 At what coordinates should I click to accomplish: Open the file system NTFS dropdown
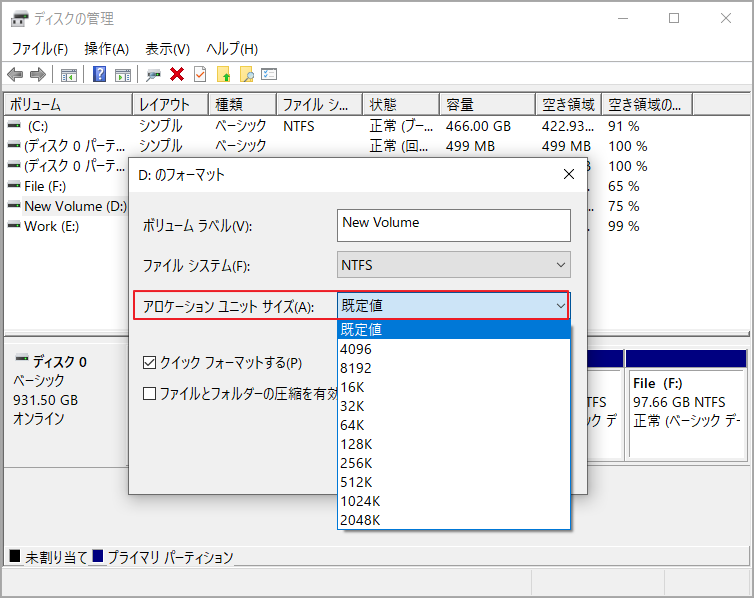click(454, 265)
